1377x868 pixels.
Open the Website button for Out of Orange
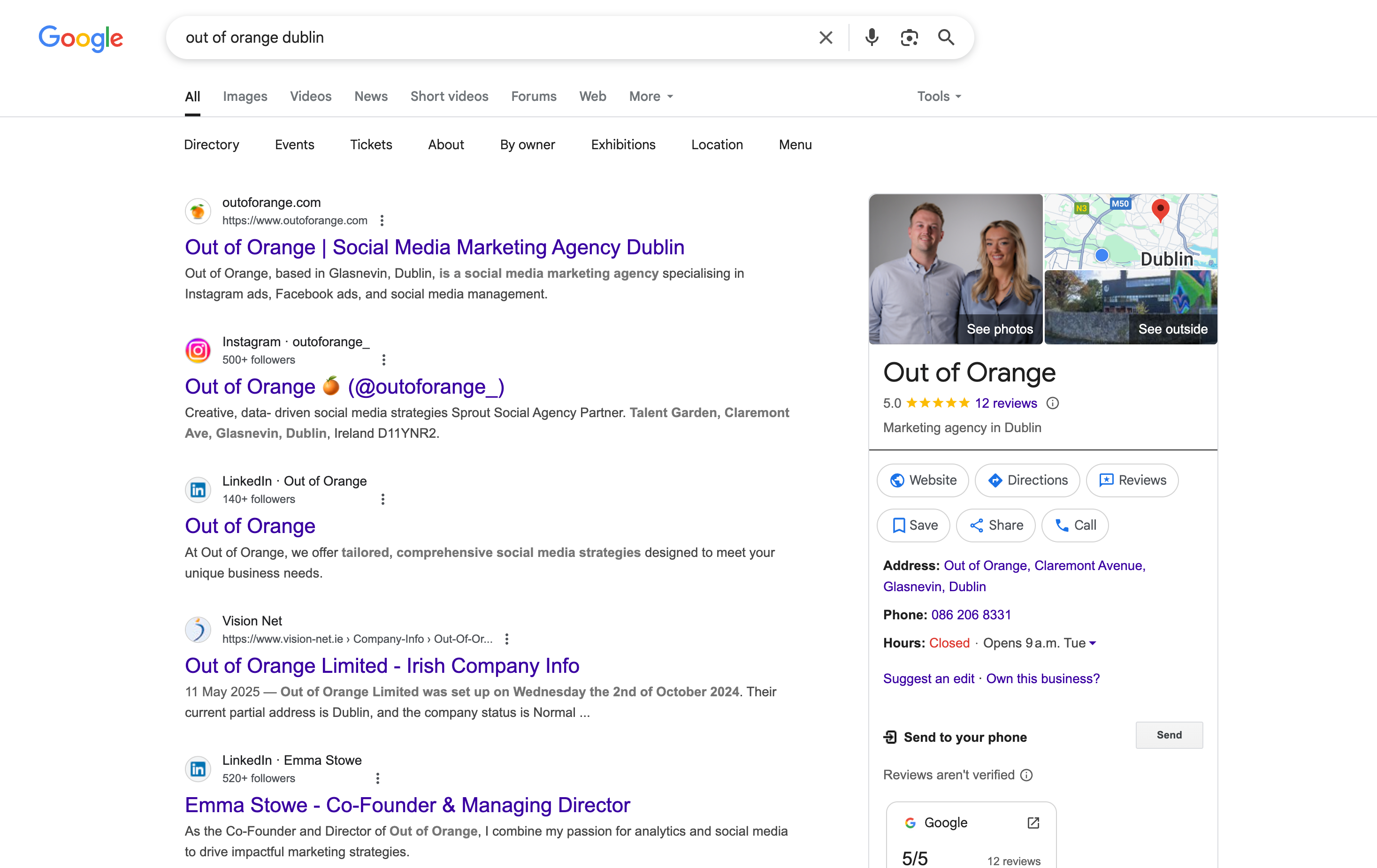click(x=922, y=480)
